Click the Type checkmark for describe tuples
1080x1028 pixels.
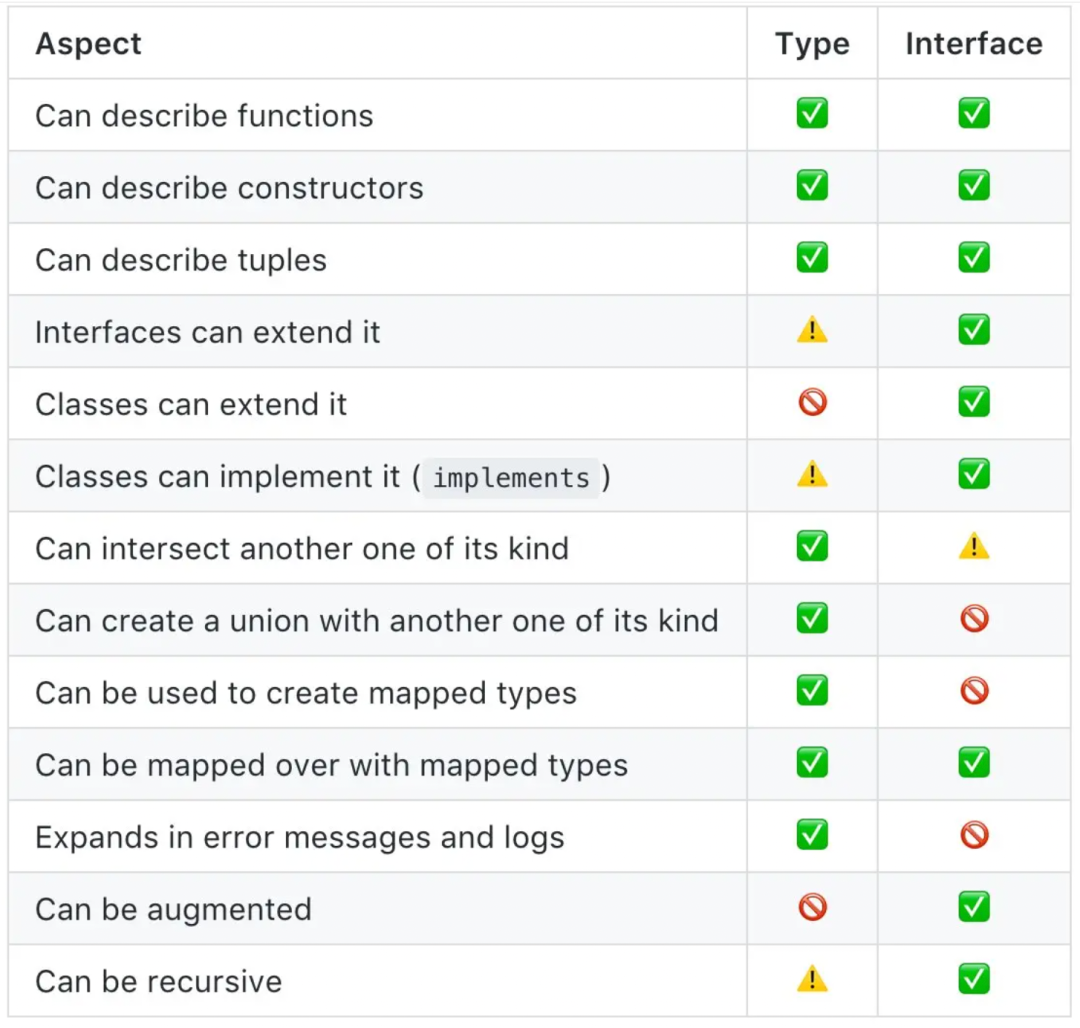pyautogui.click(x=812, y=259)
